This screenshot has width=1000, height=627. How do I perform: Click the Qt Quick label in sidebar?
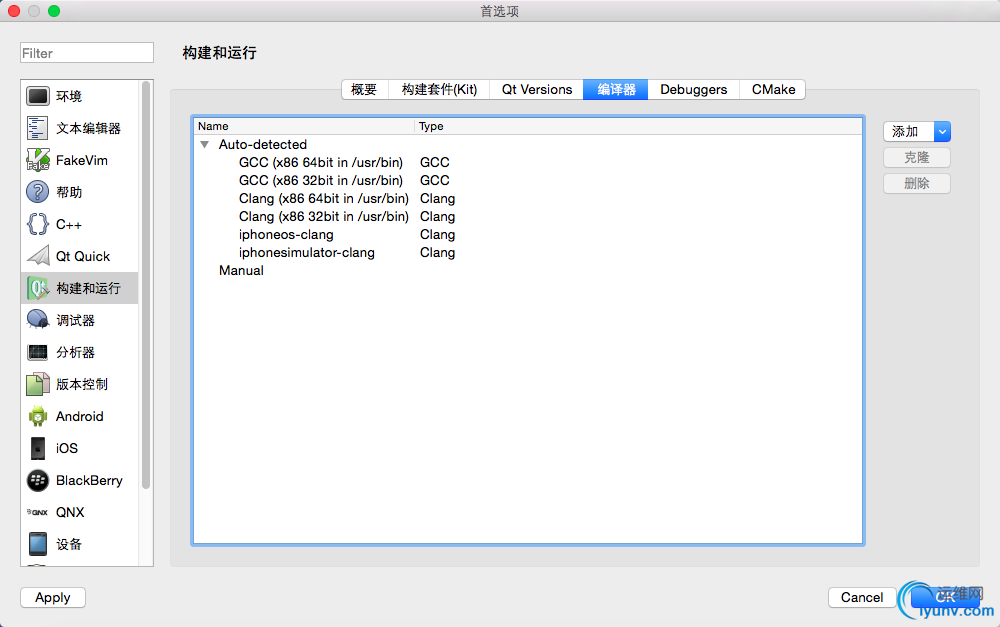click(83, 256)
